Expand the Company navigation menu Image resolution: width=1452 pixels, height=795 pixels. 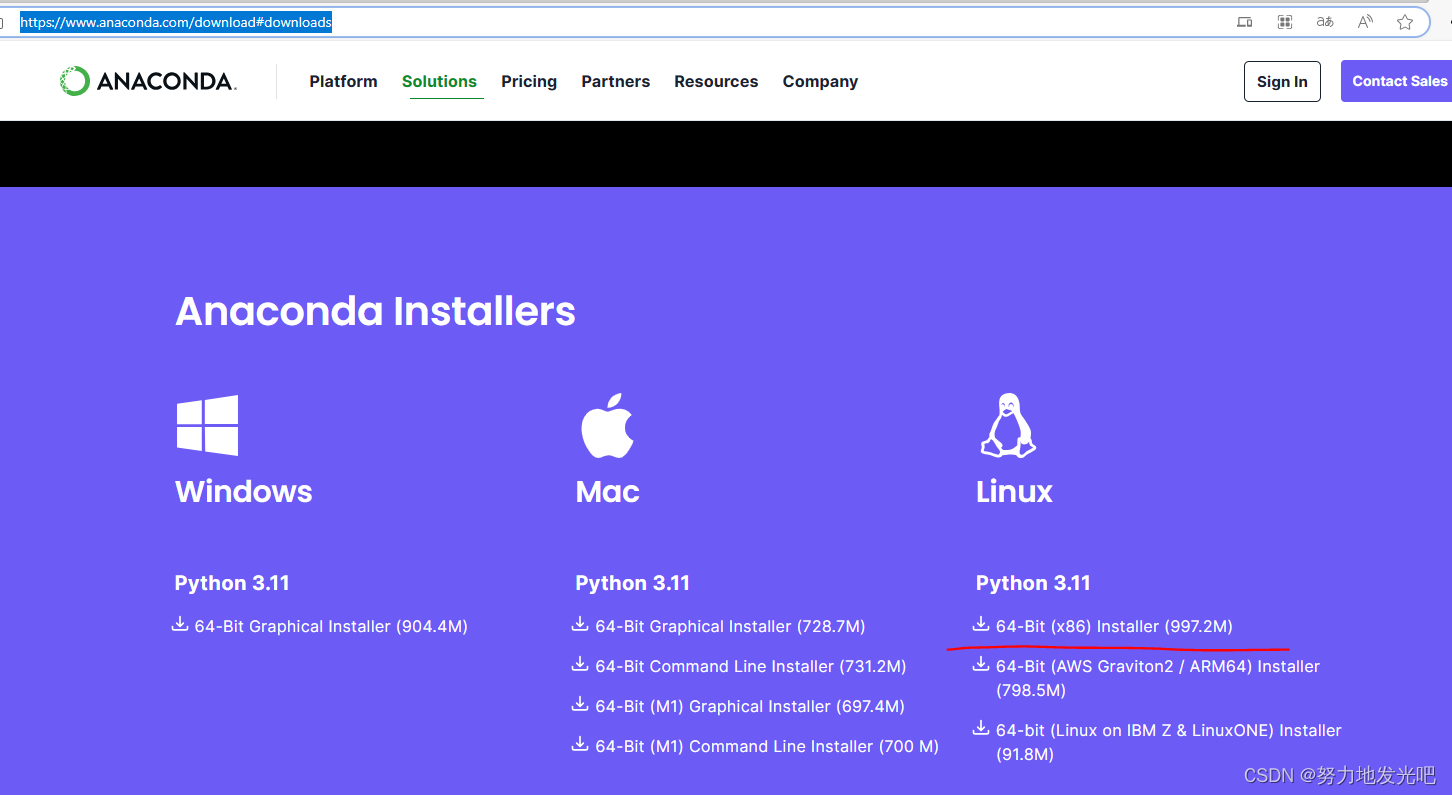click(x=820, y=81)
